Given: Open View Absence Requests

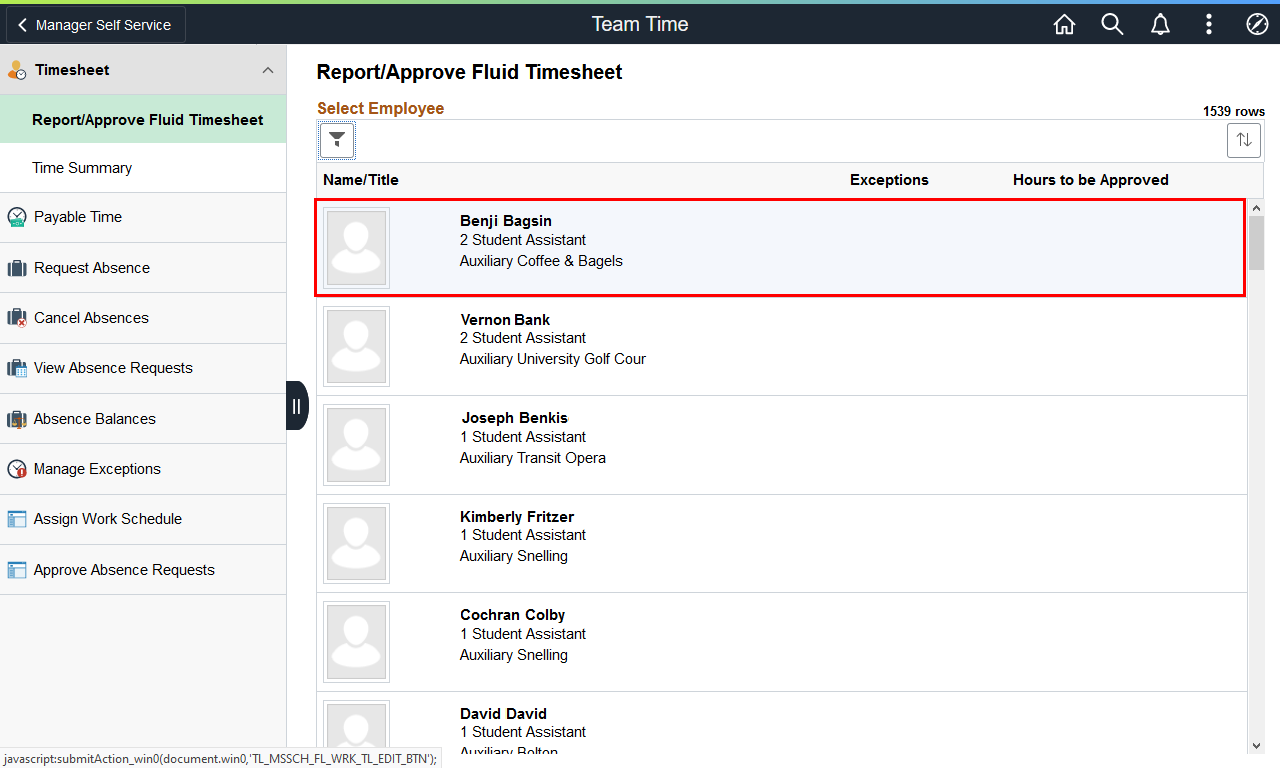Looking at the screenshot, I should (x=143, y=368).
